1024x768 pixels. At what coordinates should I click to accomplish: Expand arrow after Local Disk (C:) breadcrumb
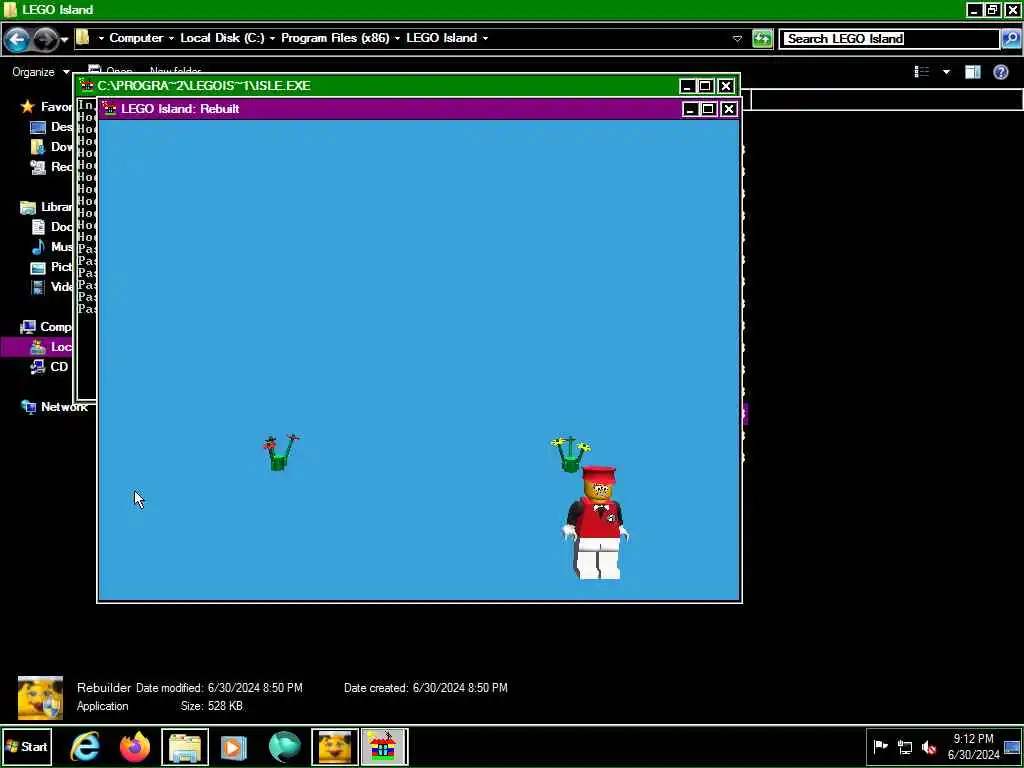272,39
